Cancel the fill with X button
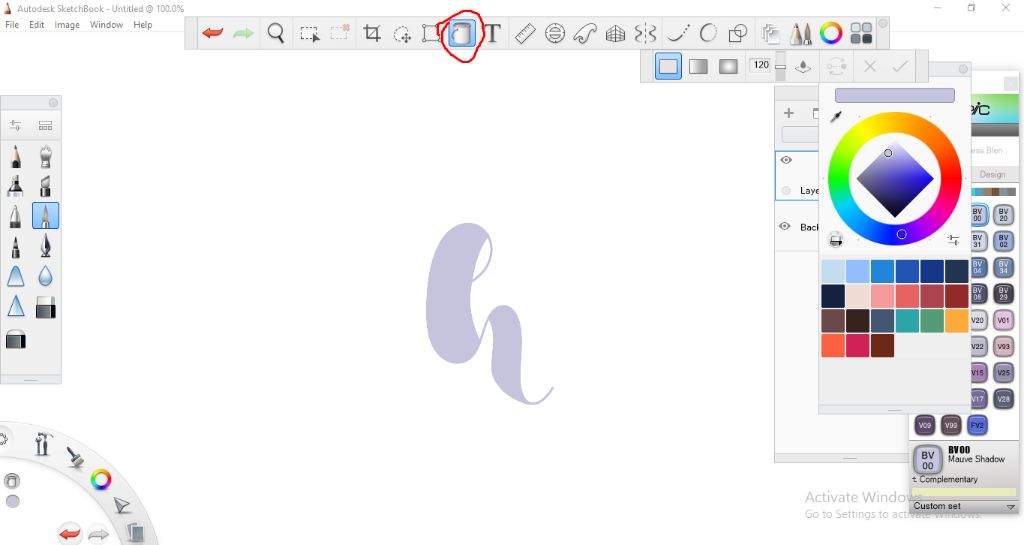Viewport: 1024px width, 545px height. click(x=870, y=66)
